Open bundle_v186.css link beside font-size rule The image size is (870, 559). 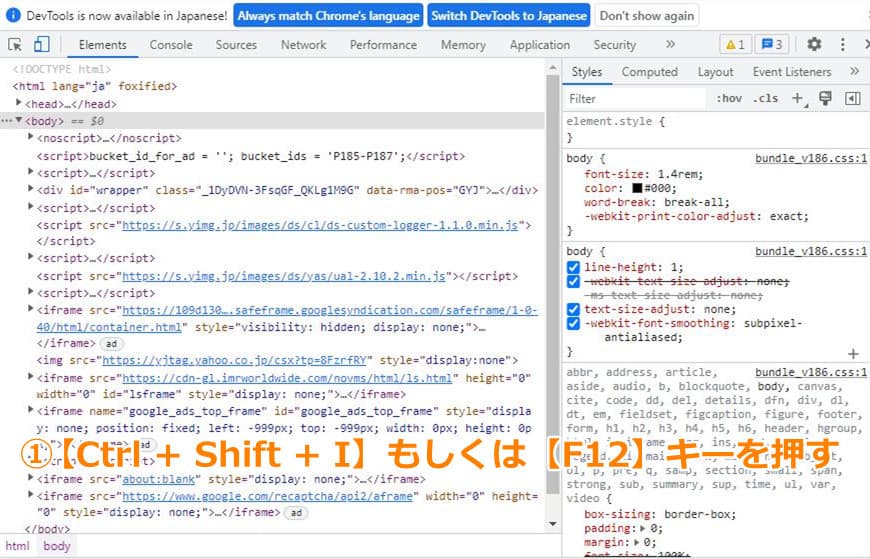click(x=810, y=158)
